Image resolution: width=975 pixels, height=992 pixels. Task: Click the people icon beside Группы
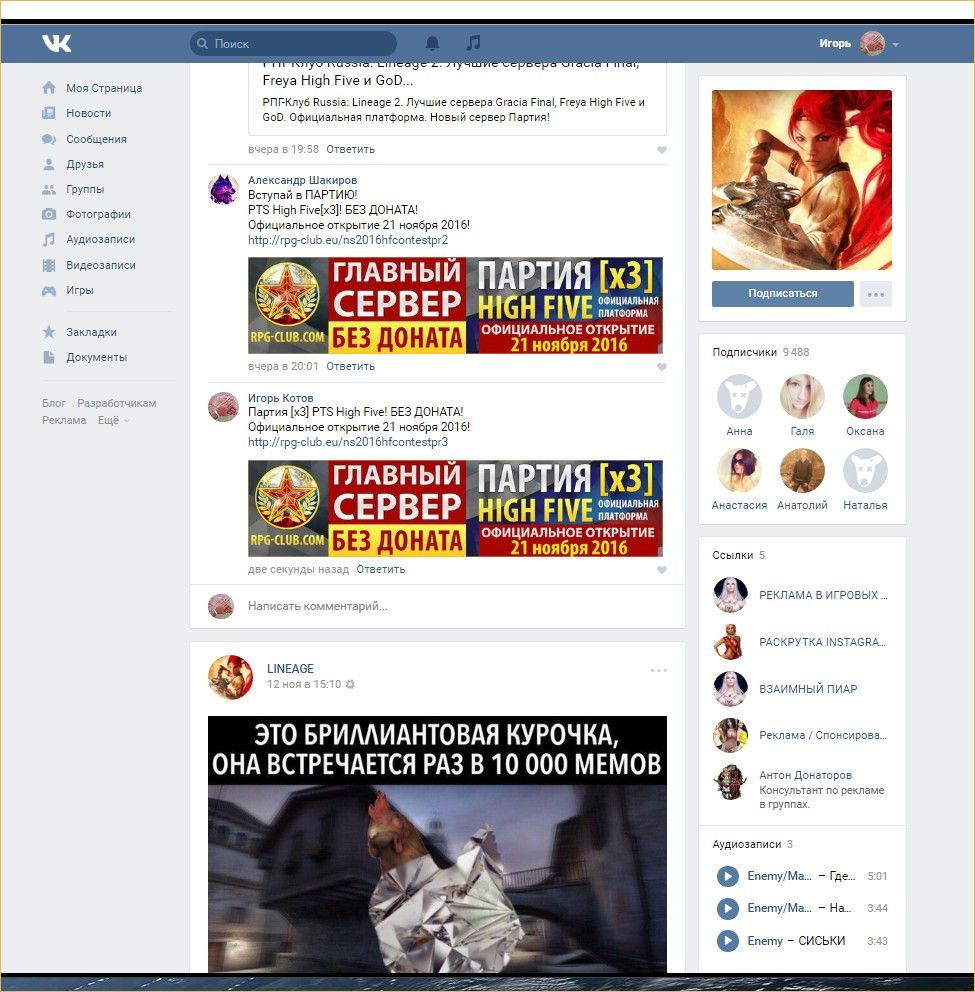(x=49, y=189)
